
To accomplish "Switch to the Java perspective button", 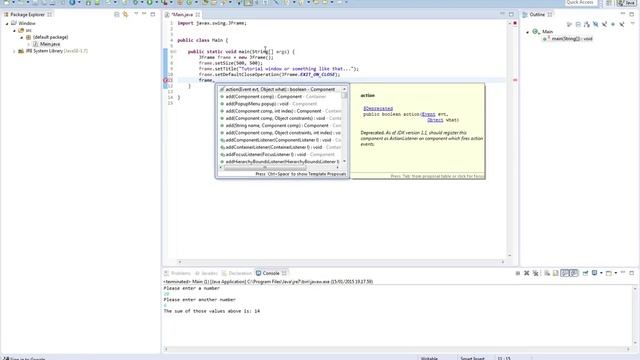I will [x=626, y=3].
